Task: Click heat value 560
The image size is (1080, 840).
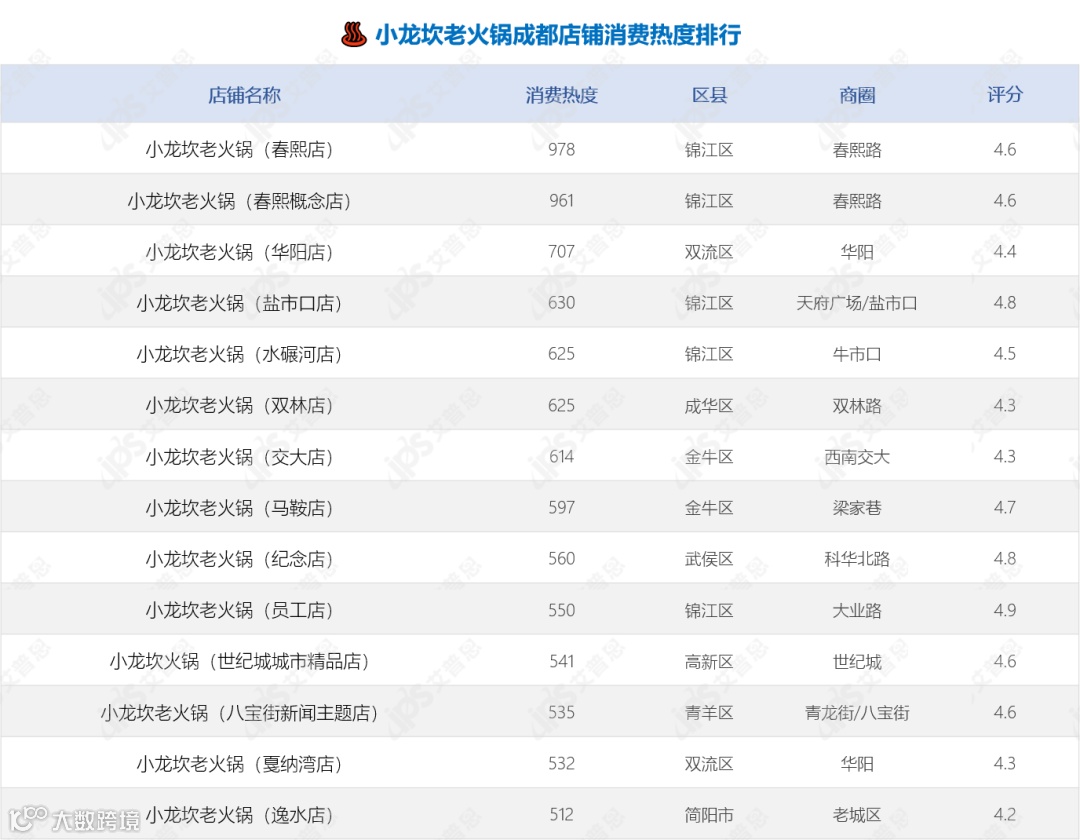Action: 561,558
